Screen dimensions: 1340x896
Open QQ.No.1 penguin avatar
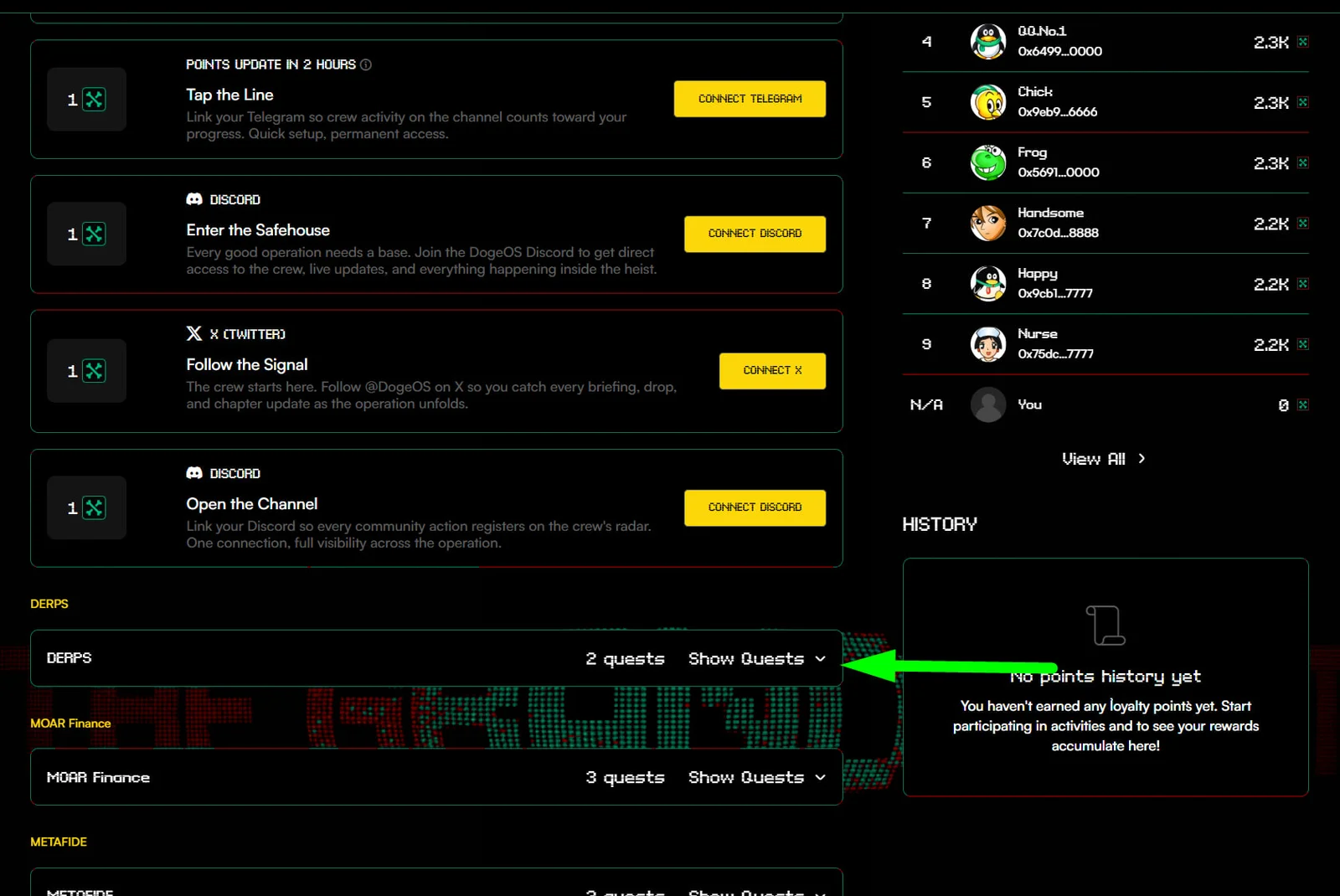[x=988, y=41]
